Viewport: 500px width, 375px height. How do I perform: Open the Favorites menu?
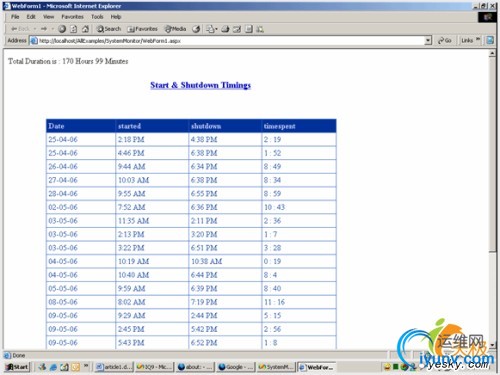pyautogui.click(x=72, y=17)
